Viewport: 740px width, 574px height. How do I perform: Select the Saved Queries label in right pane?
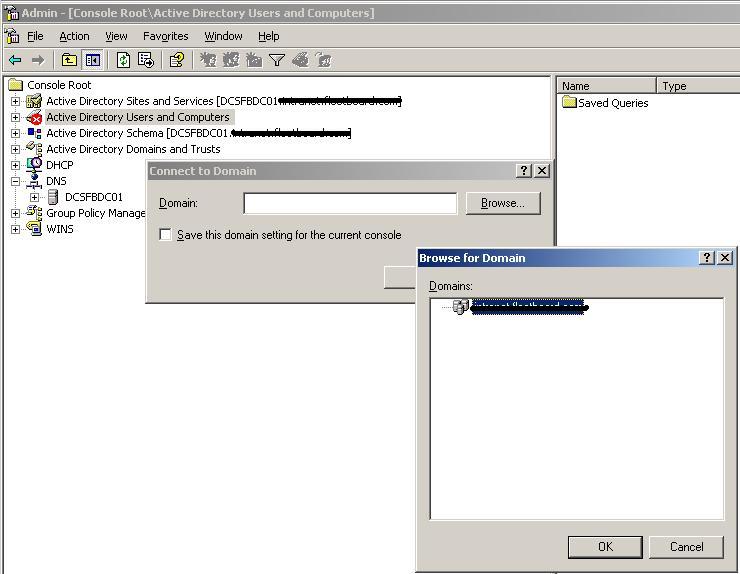(613, 103)
